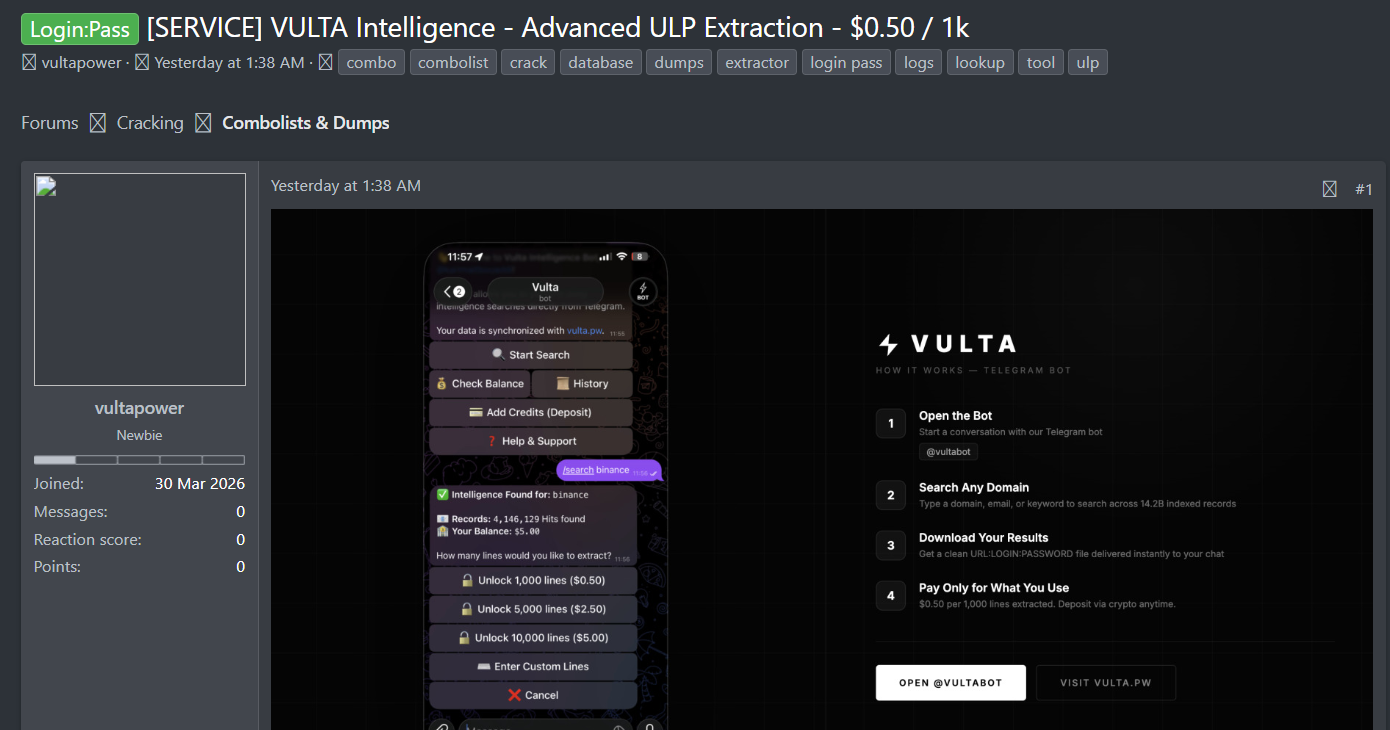Screen dimensions: 1390x730
Task: Click the 'lookup' tag
Action: coord(980,63)
